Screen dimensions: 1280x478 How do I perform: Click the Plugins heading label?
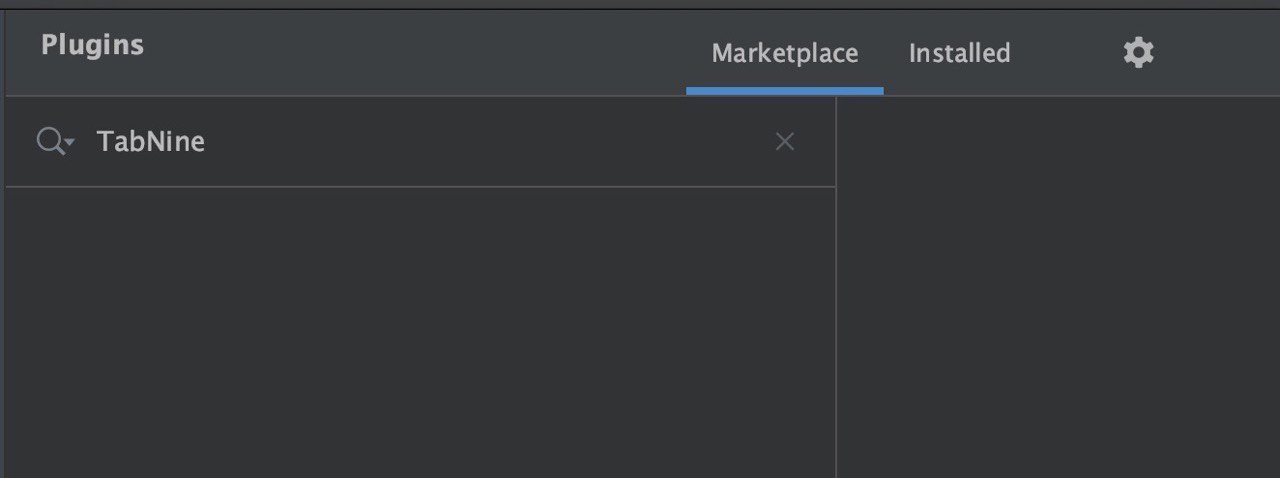(92, 46)
